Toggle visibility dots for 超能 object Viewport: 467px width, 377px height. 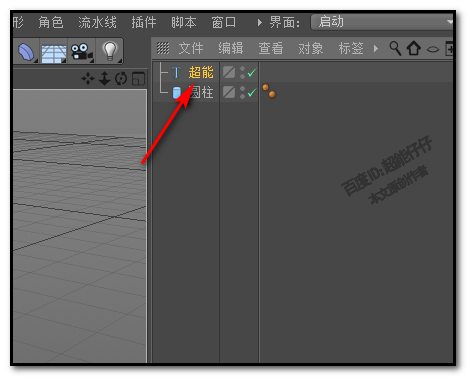242,72
